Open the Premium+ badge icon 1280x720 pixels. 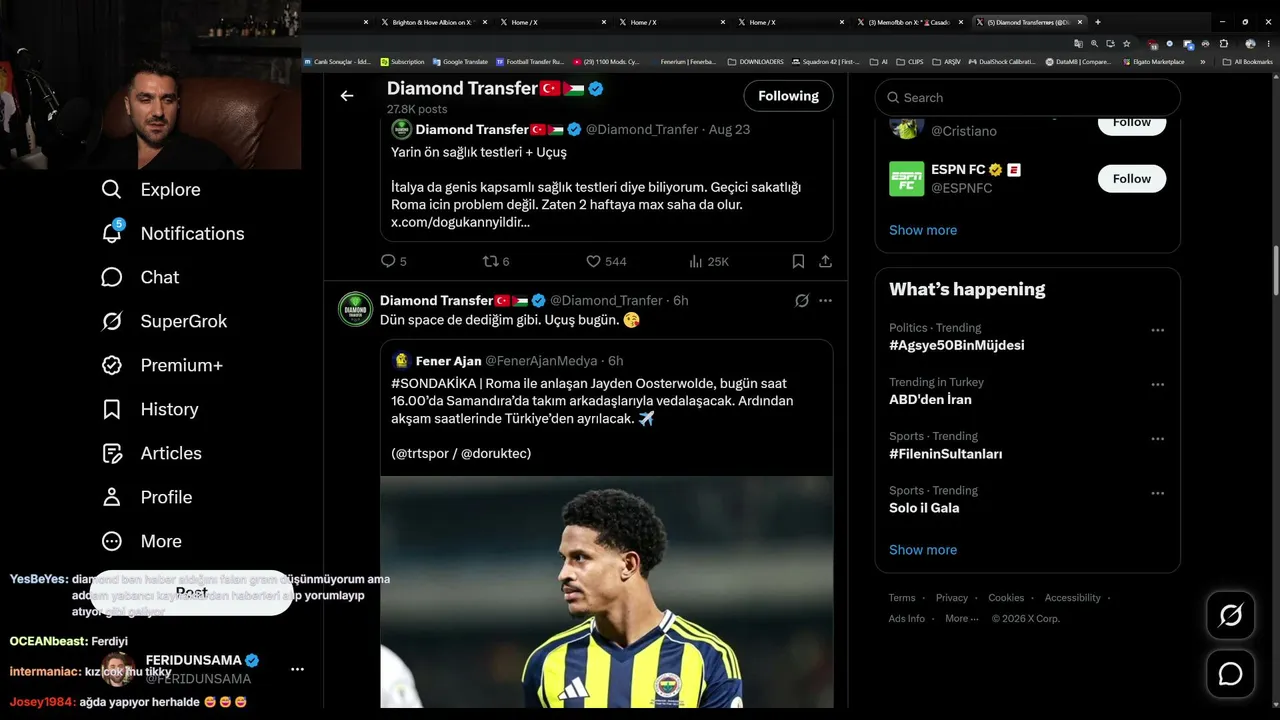pyautogui.click(x=112, y=365)
